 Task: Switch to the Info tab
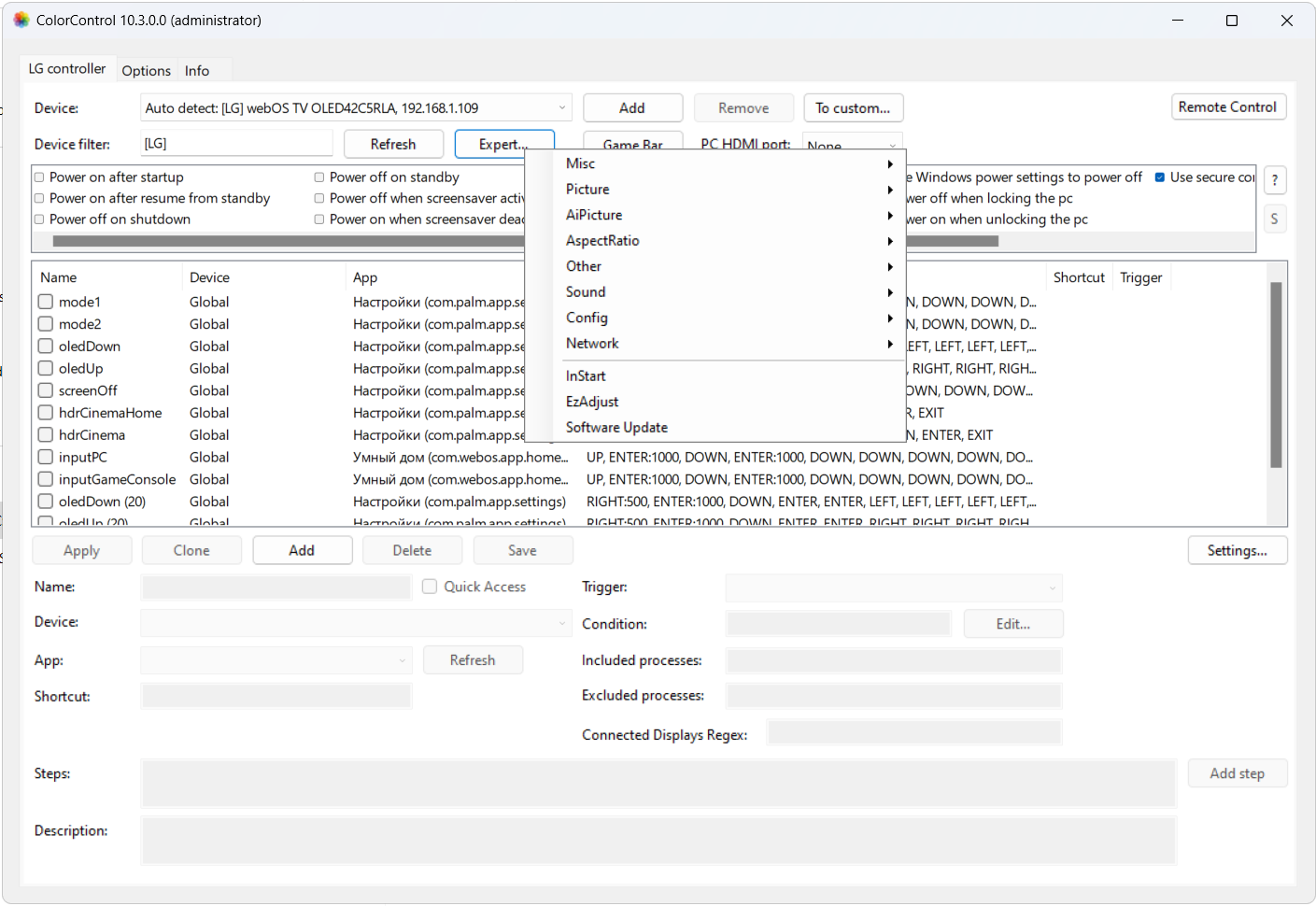pos(197,71)
